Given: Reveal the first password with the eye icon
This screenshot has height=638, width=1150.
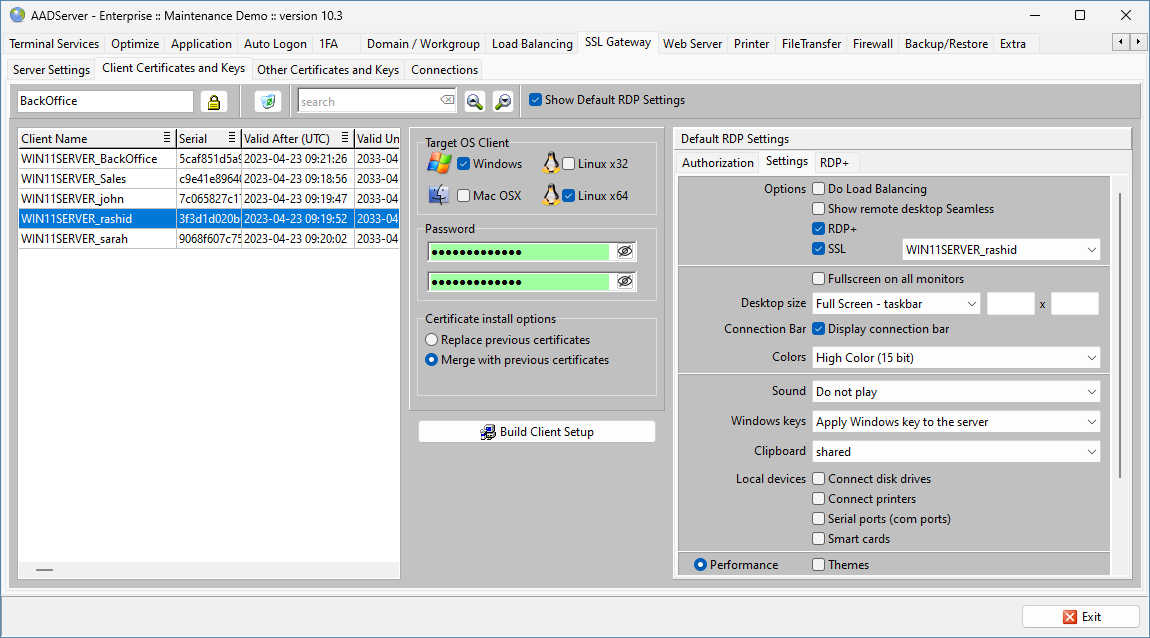Looking at the screenshot, I should (625, 252).
